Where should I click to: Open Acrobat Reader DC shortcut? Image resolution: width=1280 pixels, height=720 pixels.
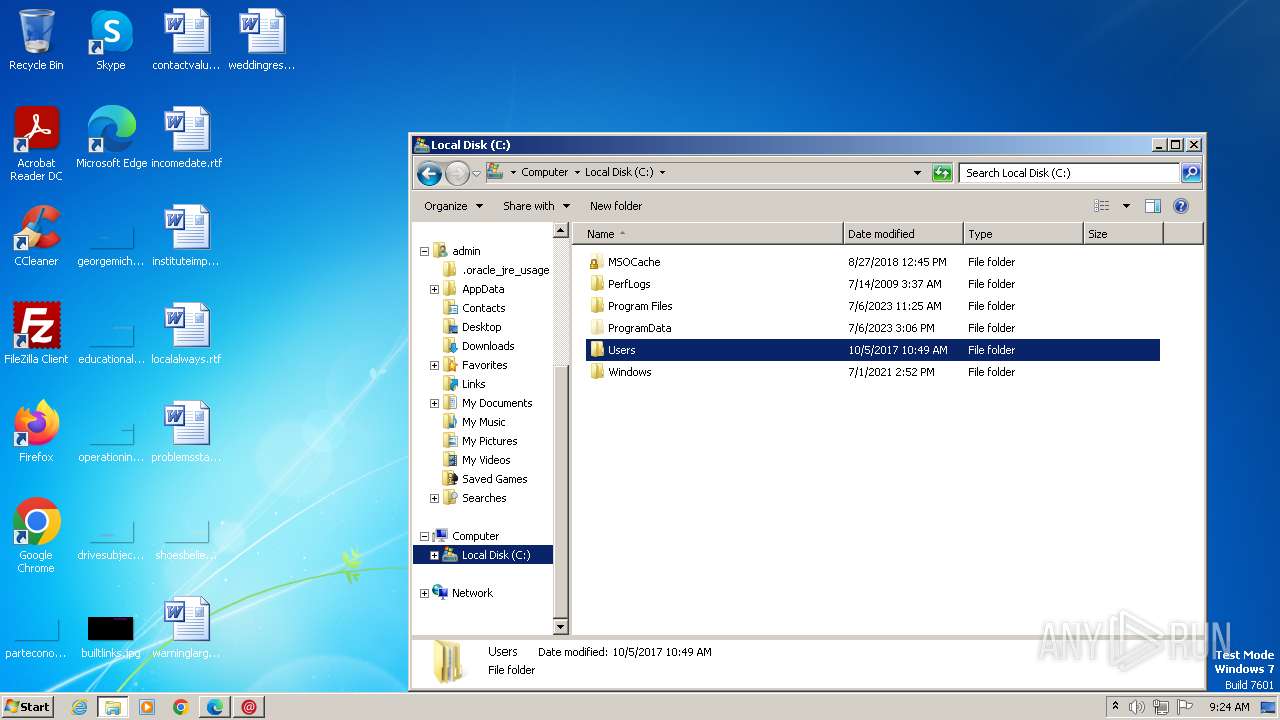click(36, 144)
